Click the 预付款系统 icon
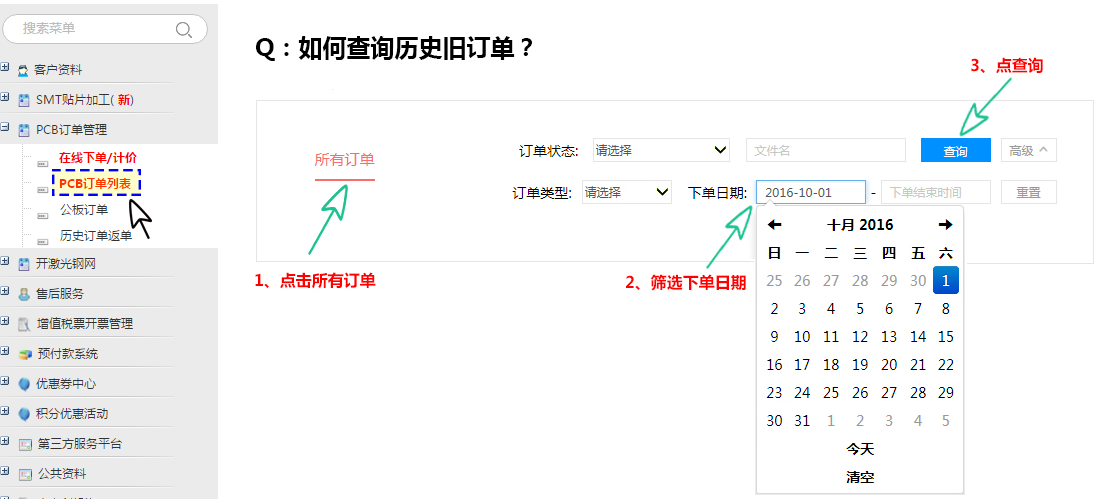This screenshot has width=1094, height=499. tap(25, 354)
